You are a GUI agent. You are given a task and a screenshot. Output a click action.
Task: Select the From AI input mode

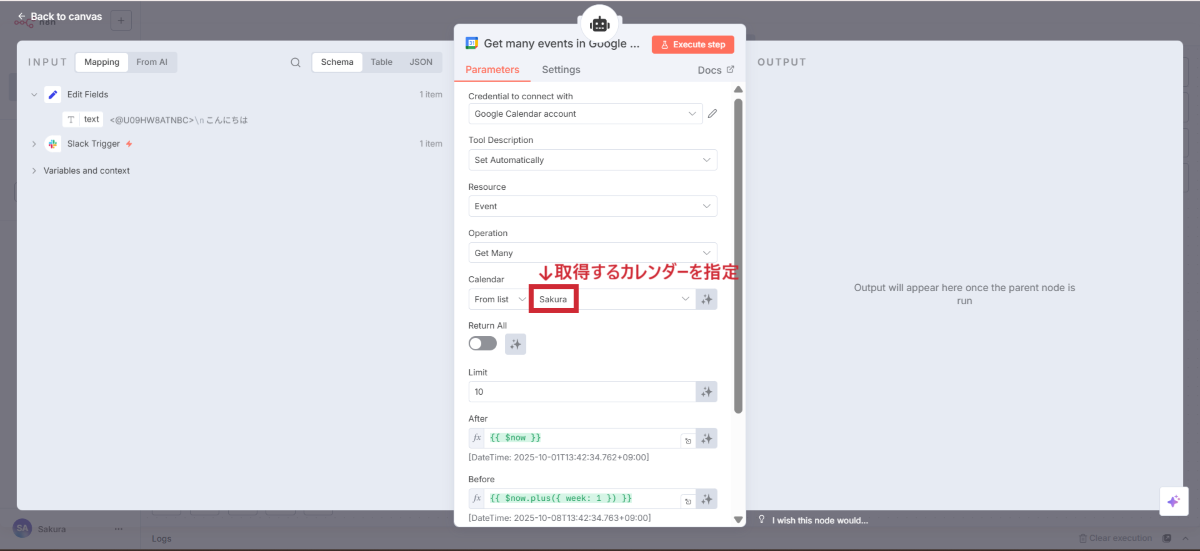(152, 62)
